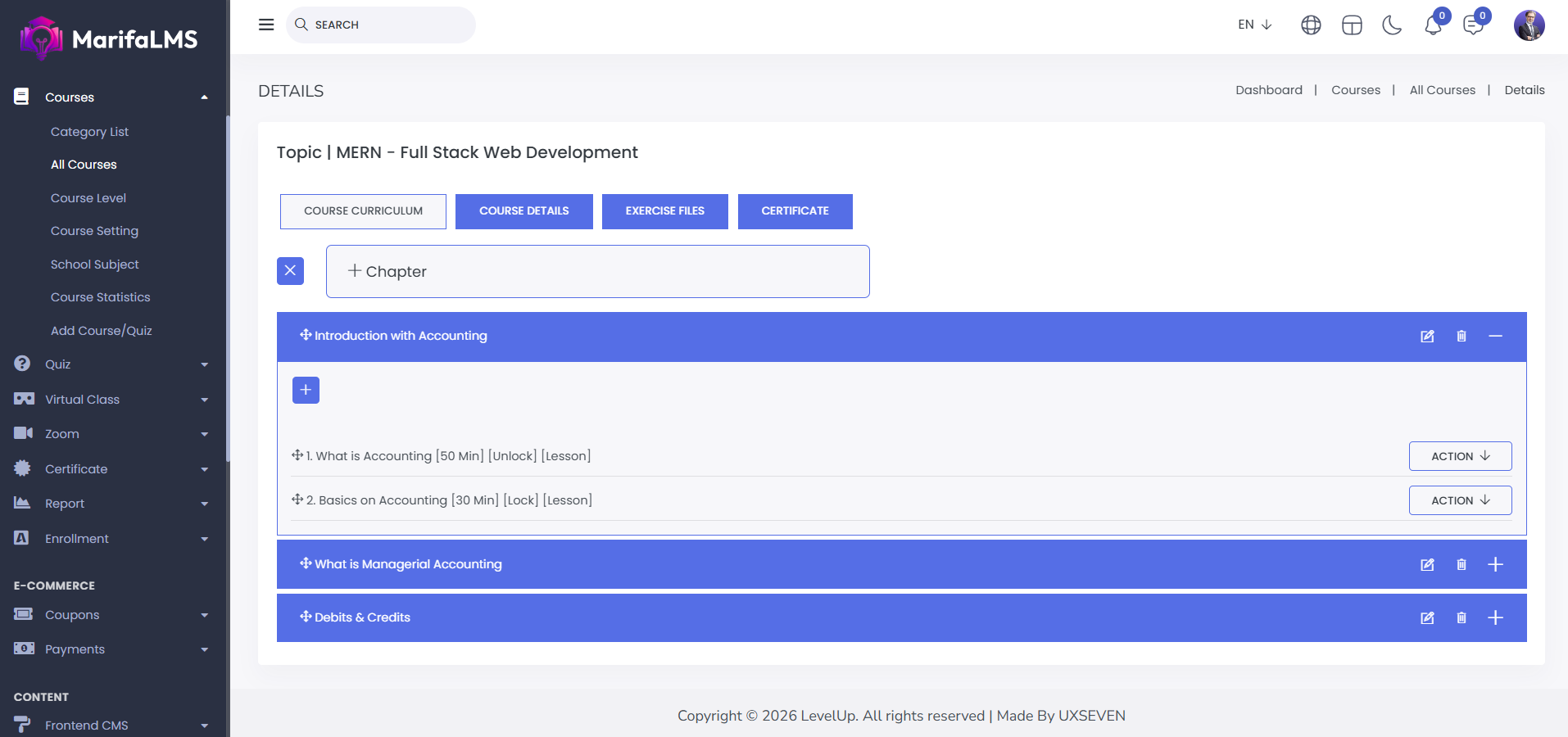Open Action dropdown for Basics on Accounting

point(1460,500)
